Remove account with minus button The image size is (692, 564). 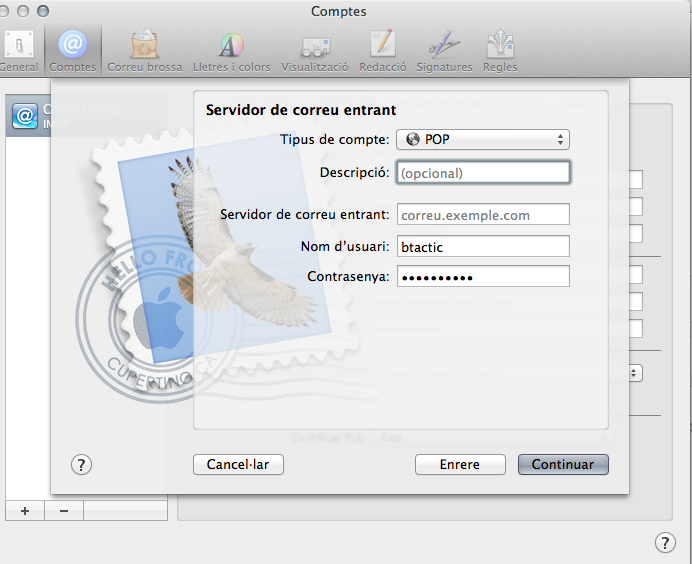tap(64, 511)
